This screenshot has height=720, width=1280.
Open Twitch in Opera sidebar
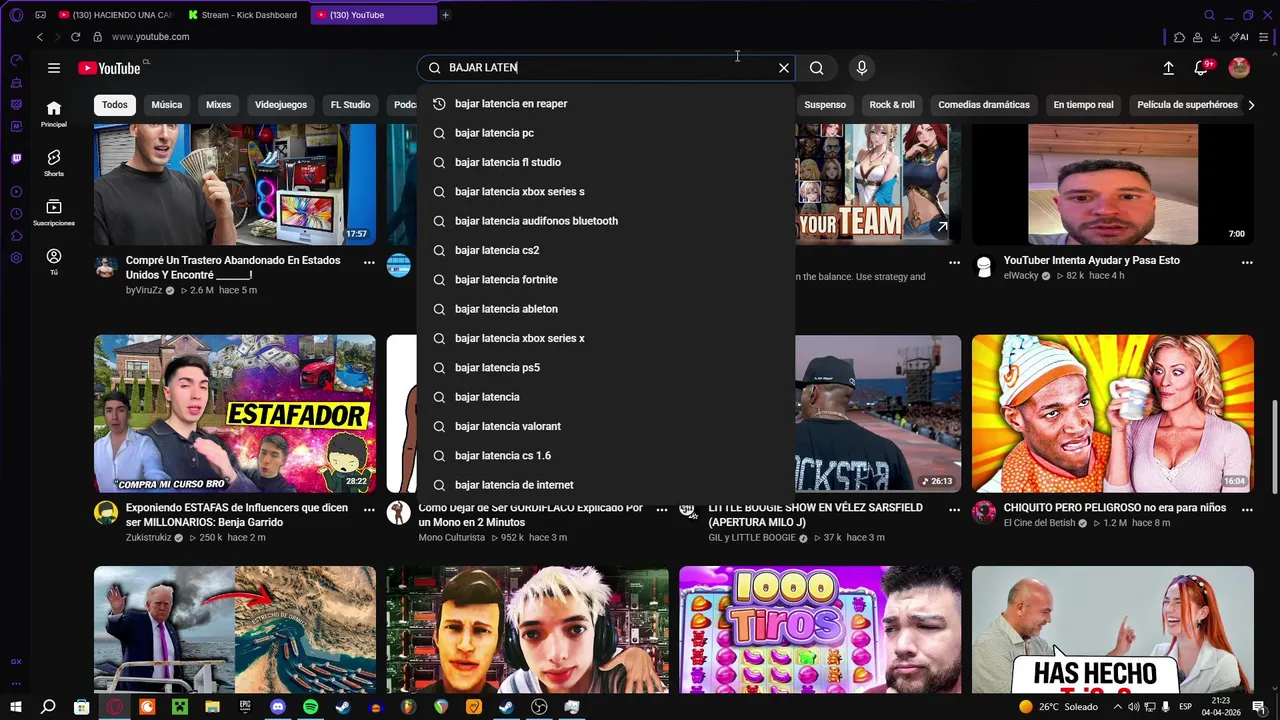coord(16,159)
